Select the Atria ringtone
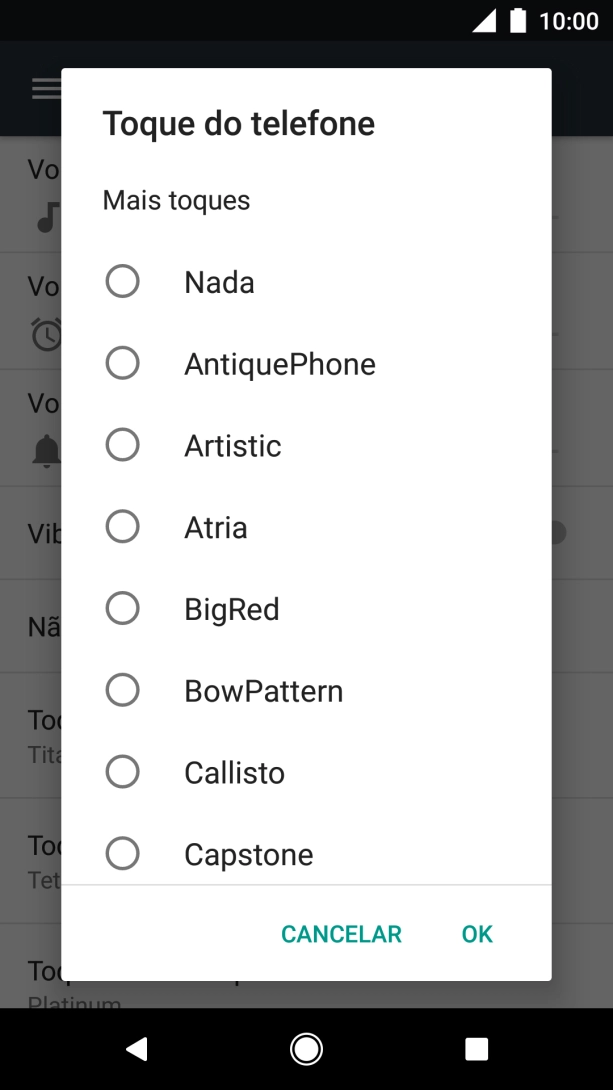This screenshot has height=1090, width=613. [x=122, y=526]
